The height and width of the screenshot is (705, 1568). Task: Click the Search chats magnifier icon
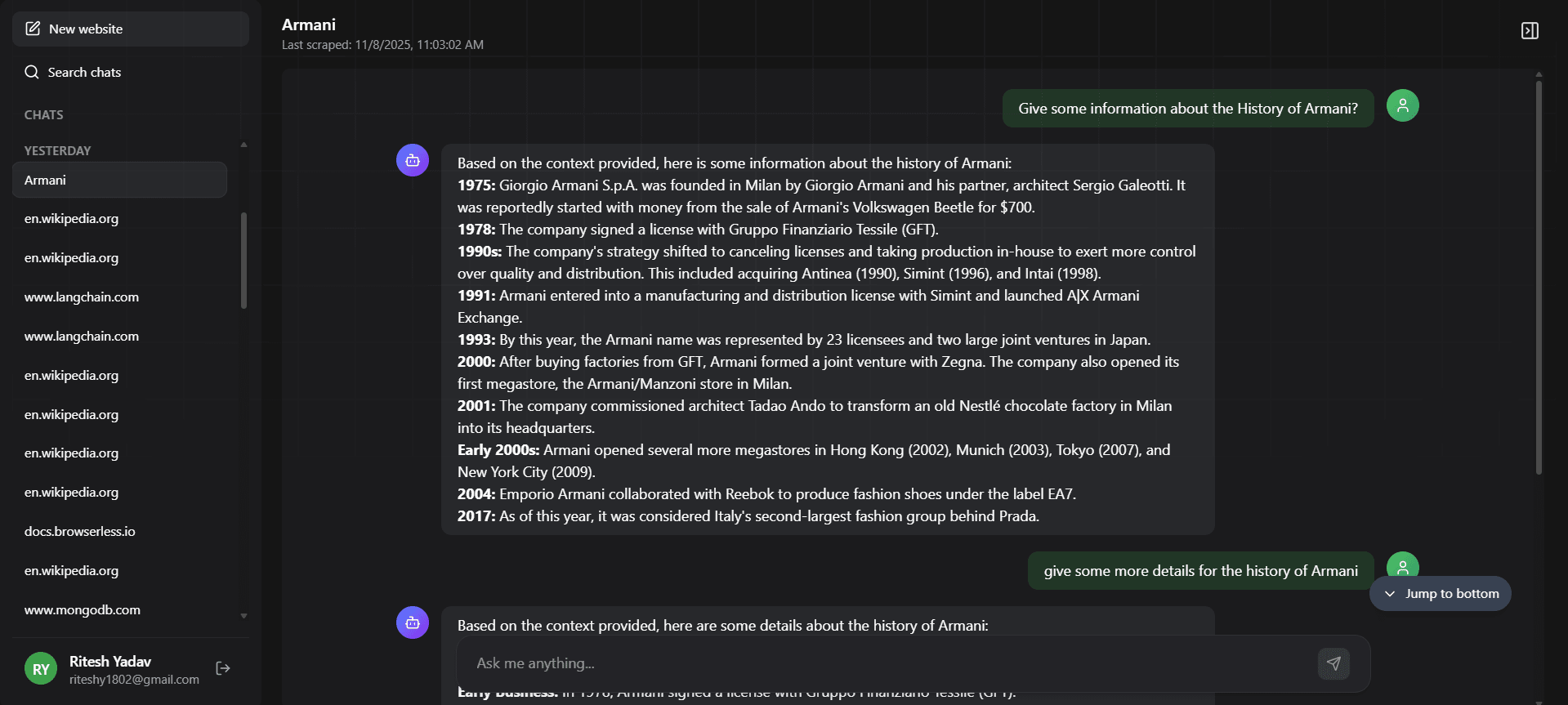[32, 72]
